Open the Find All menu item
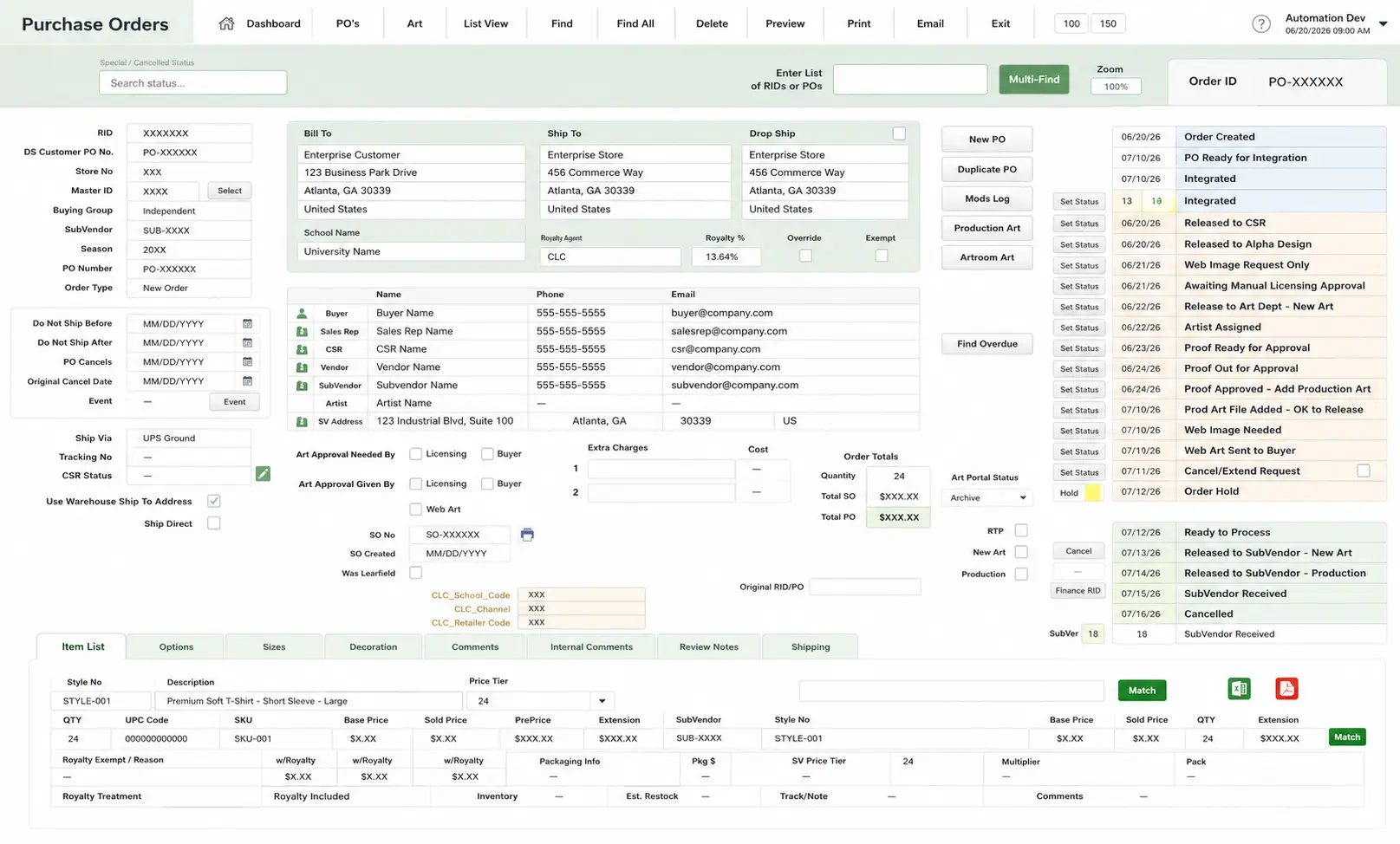Image resolution: width=1400 pixels, height=844 pixels. 635,23
